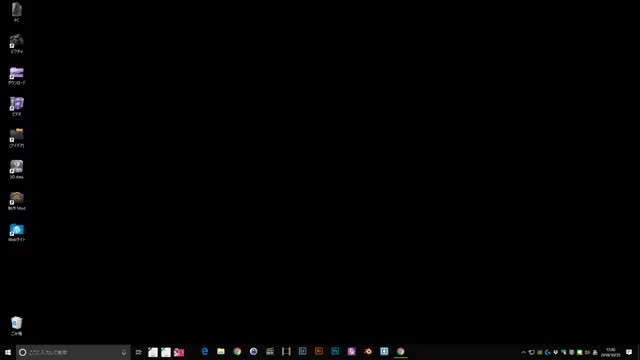This screenshot has height=360, width=640.
Task: Open the blue bracket icon right of Blender
Action: coord(384,351)
